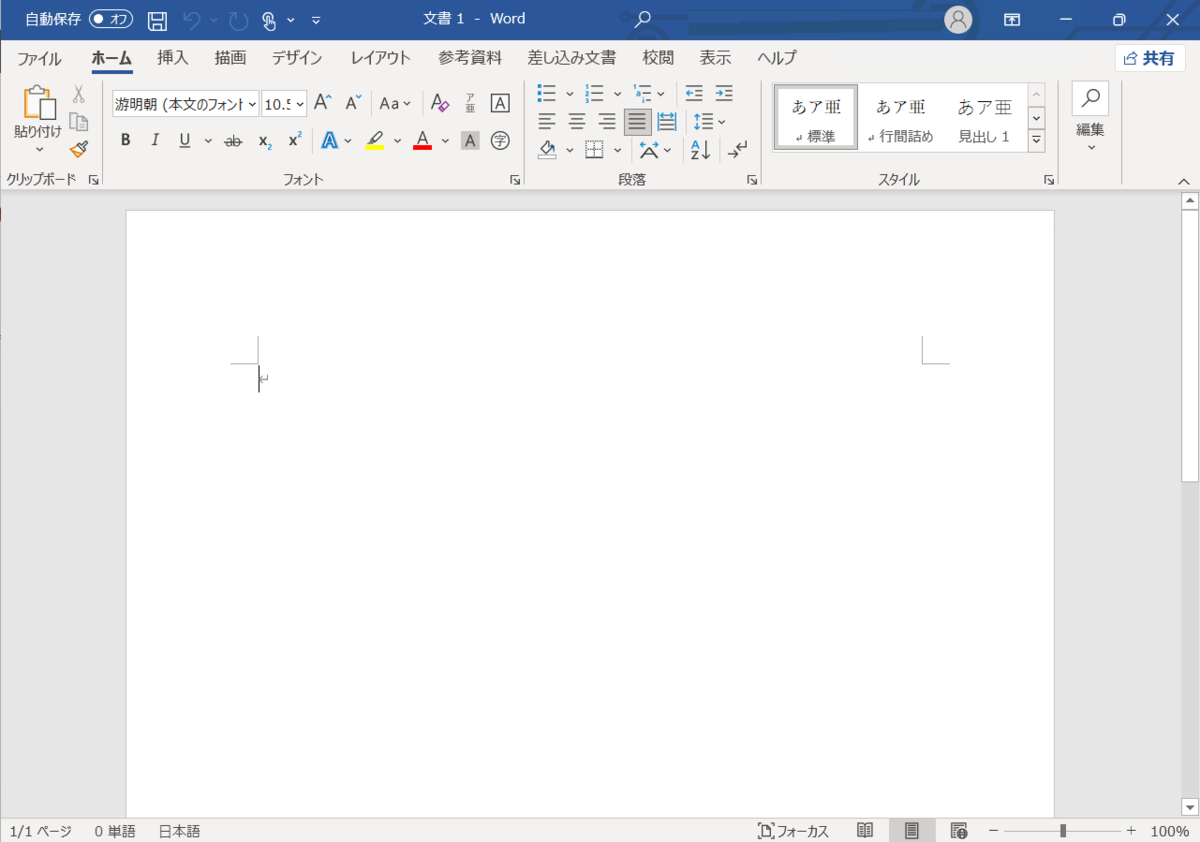Switch to the デザイン tab
The width and height of the screenshot is (1200, 842).
click(297, 57)
